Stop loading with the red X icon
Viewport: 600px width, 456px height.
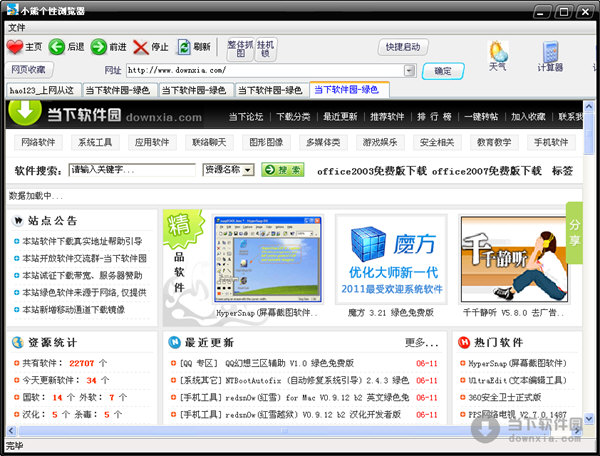pyautogui.click(x=141, y=47)
